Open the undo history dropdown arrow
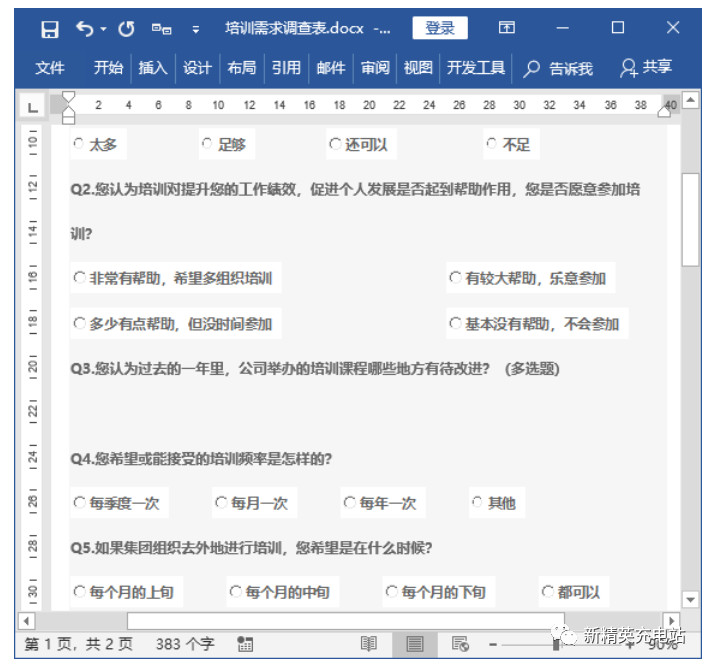 [x=103, y=29]
